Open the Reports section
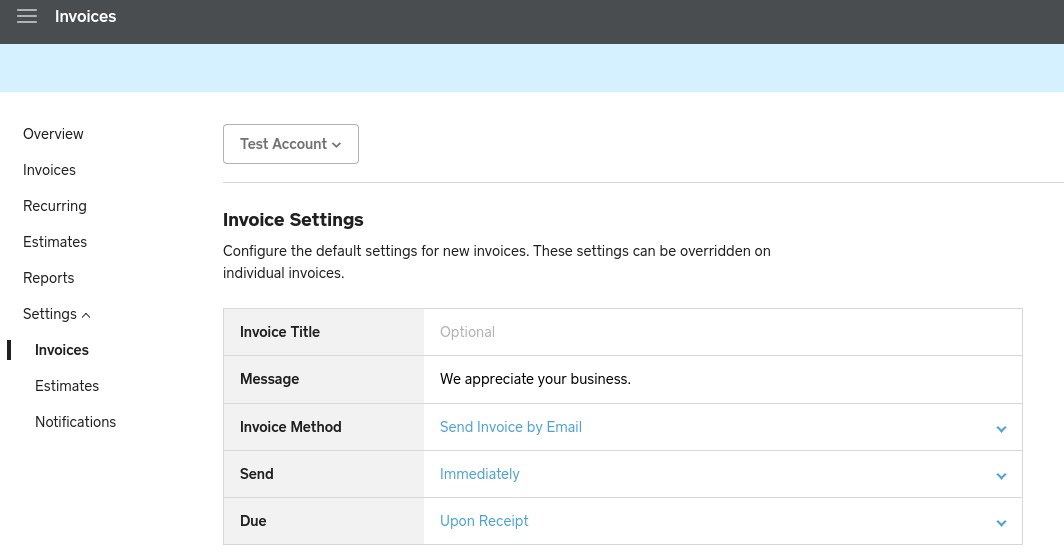Viewport: 1064px width, 560px height. pyautogui.click(x=48, y=278)
